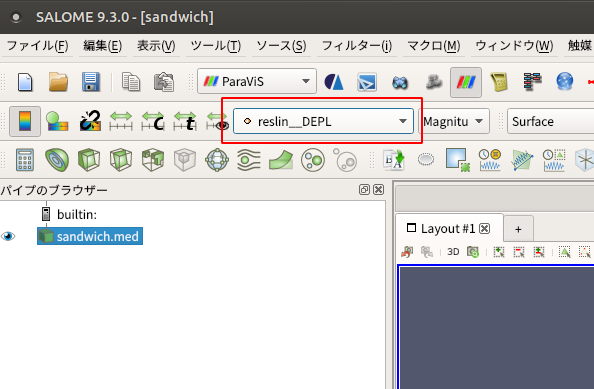Open the ParaViS module dropdown
This screenshot has height=389, width=594.
[257, 81]
